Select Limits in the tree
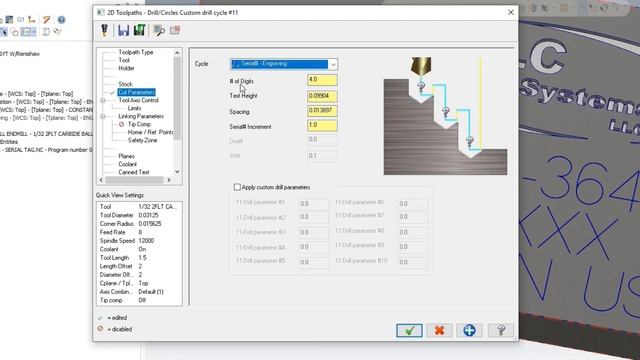 134,108
